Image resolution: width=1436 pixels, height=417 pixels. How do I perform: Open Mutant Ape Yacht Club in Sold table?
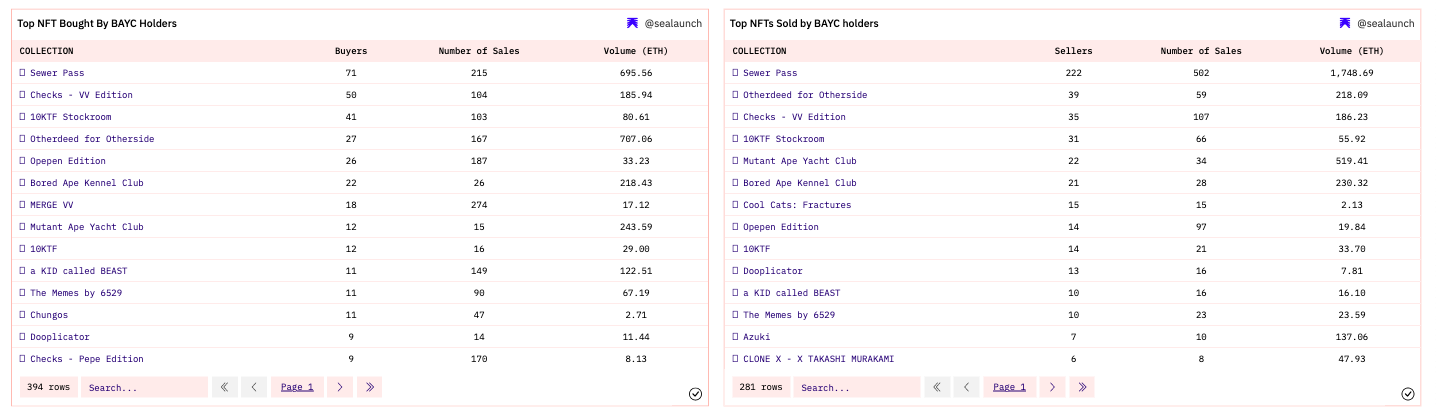(799, 161)
